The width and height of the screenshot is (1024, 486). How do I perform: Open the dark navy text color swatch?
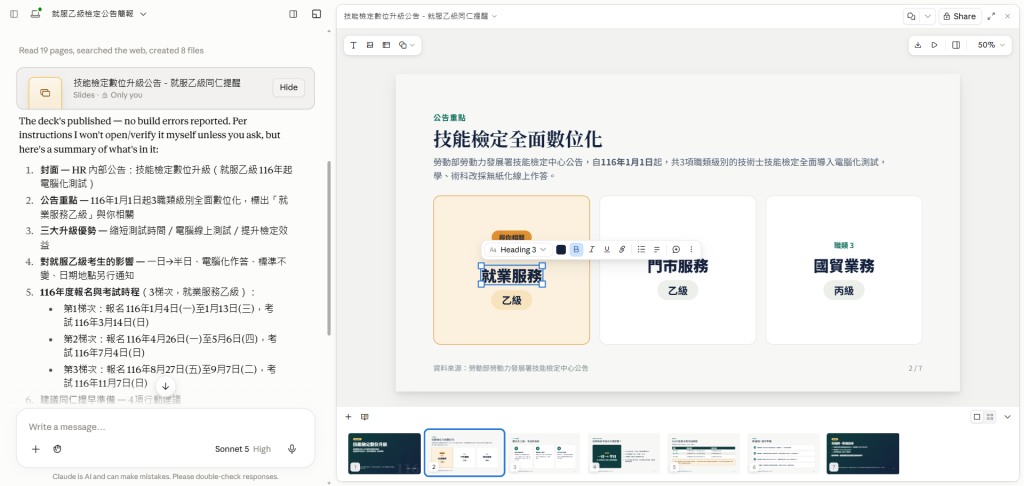[x=561, y=250]
